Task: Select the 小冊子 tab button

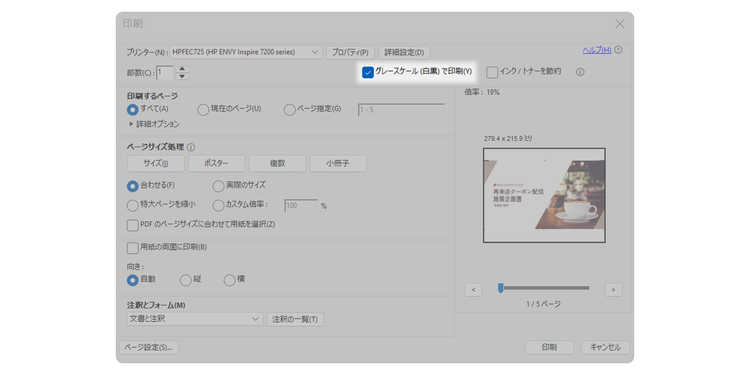Action: point(338,164)
